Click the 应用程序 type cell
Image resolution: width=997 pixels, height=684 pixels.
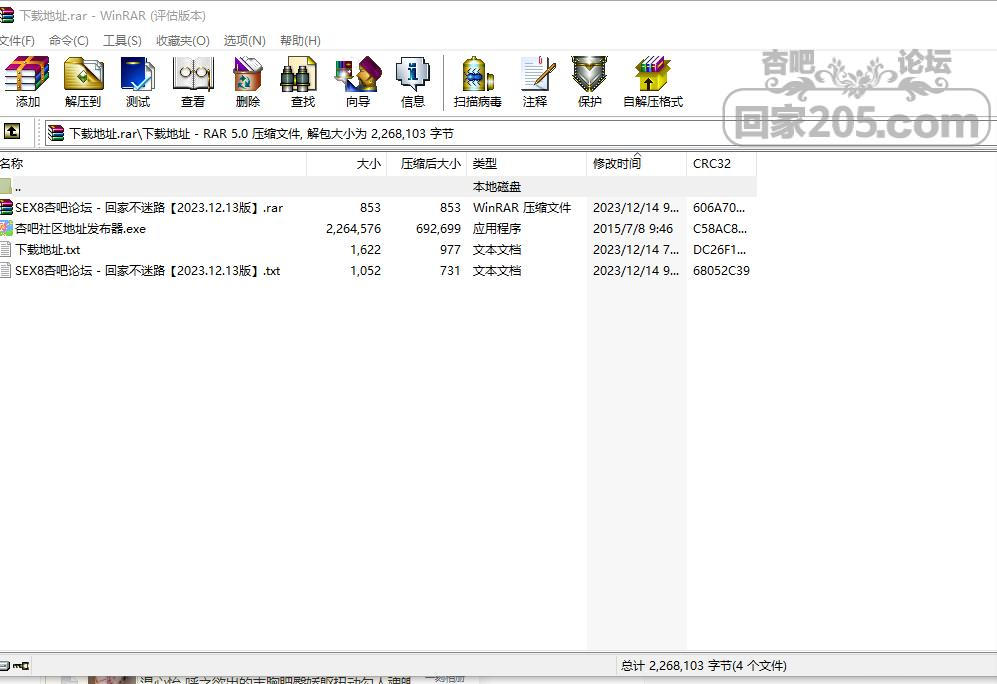point(497,229)
